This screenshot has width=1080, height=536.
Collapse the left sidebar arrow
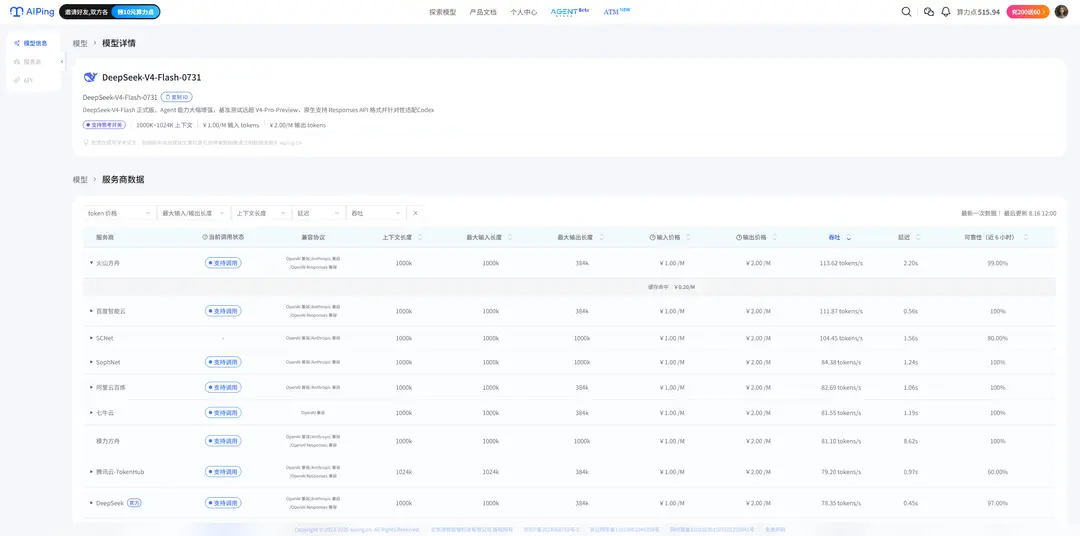pyautogui.click(x=63, y=62)
